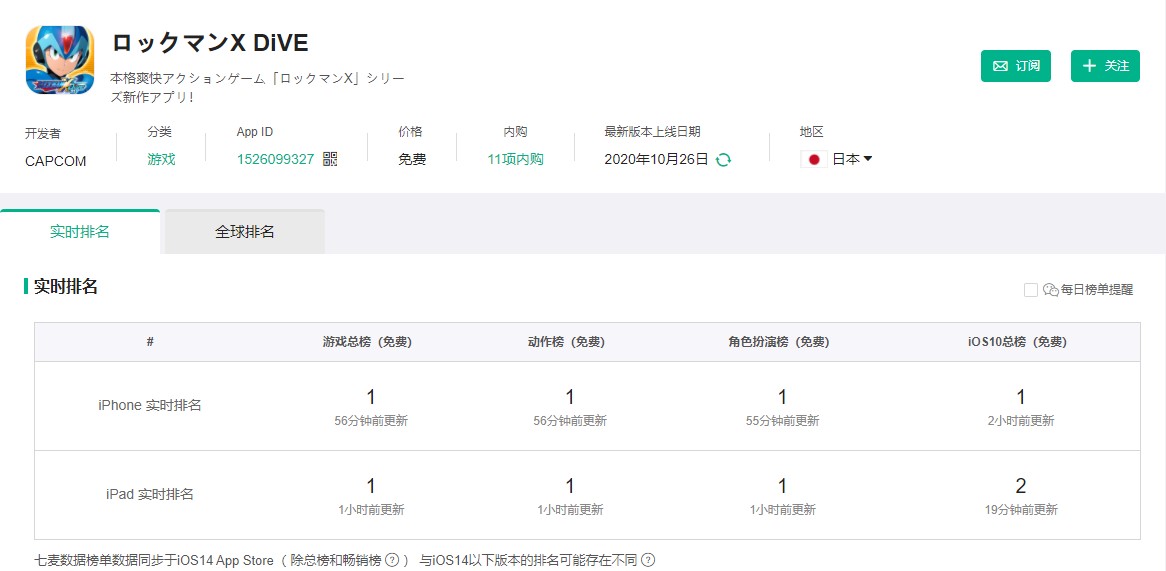The height and width of the screenshot is (571, 1166).
Task: Click the 动作榜（免费） column header
Action: point(566,342)
